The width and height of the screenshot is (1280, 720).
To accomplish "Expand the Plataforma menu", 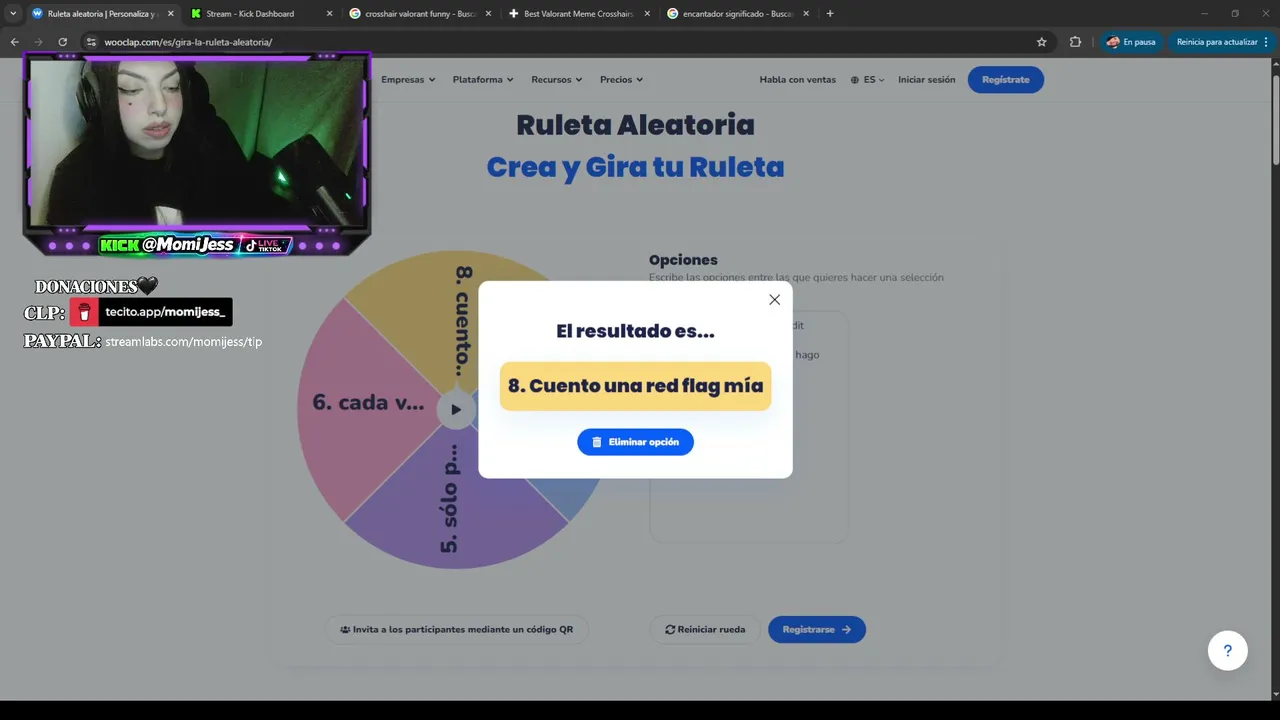I will click(x=483, y=80).
